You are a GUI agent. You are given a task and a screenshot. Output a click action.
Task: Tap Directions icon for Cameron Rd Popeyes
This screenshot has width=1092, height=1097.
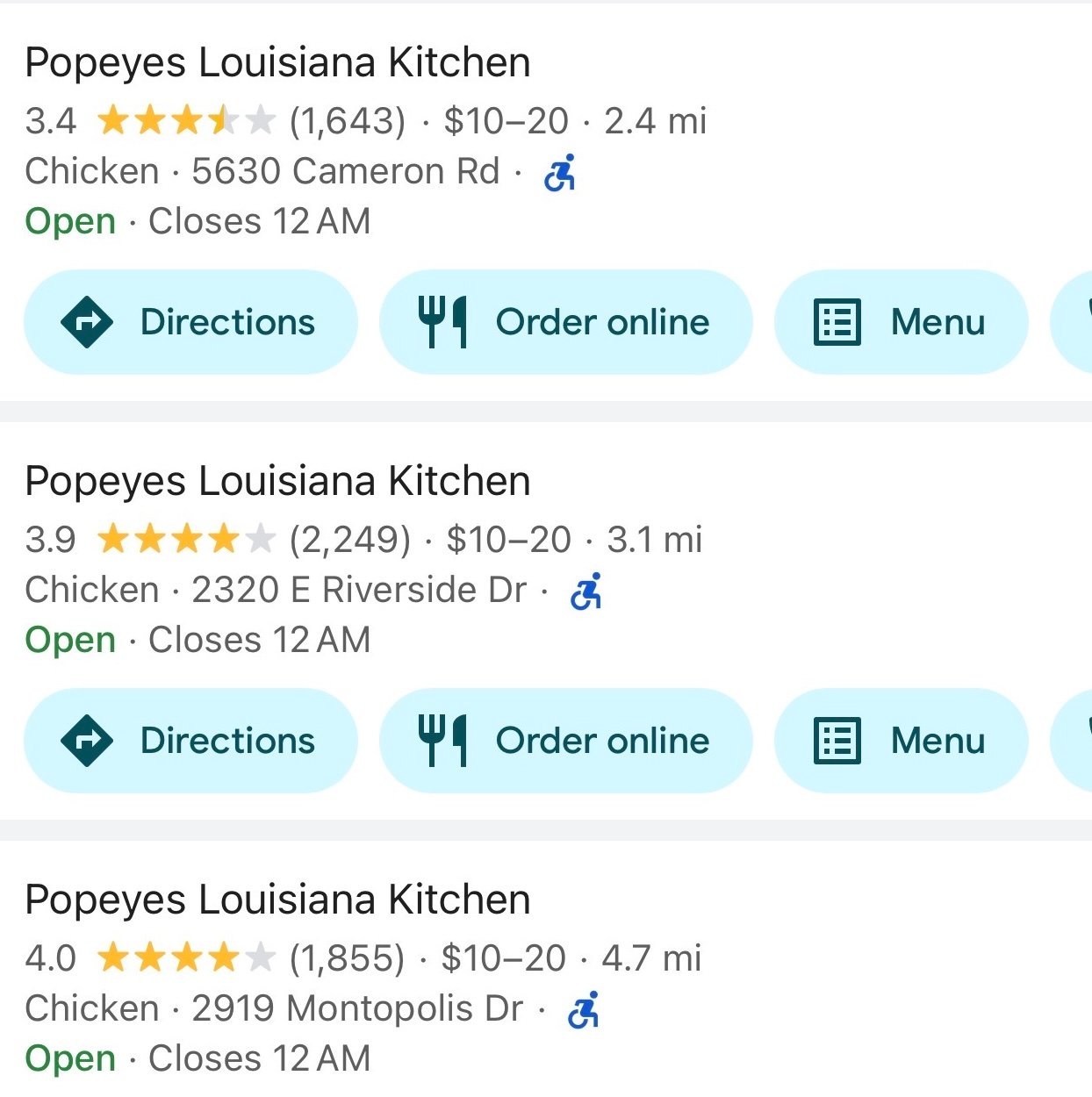point(87,322)
